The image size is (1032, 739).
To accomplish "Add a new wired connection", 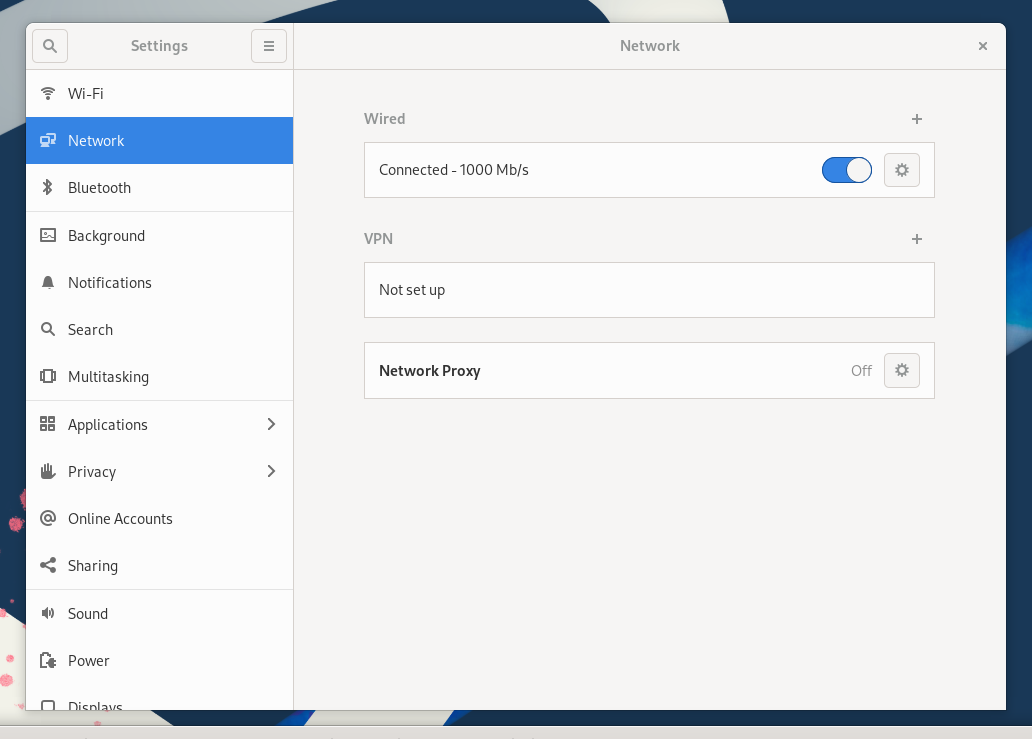I will tap(916, 118).
